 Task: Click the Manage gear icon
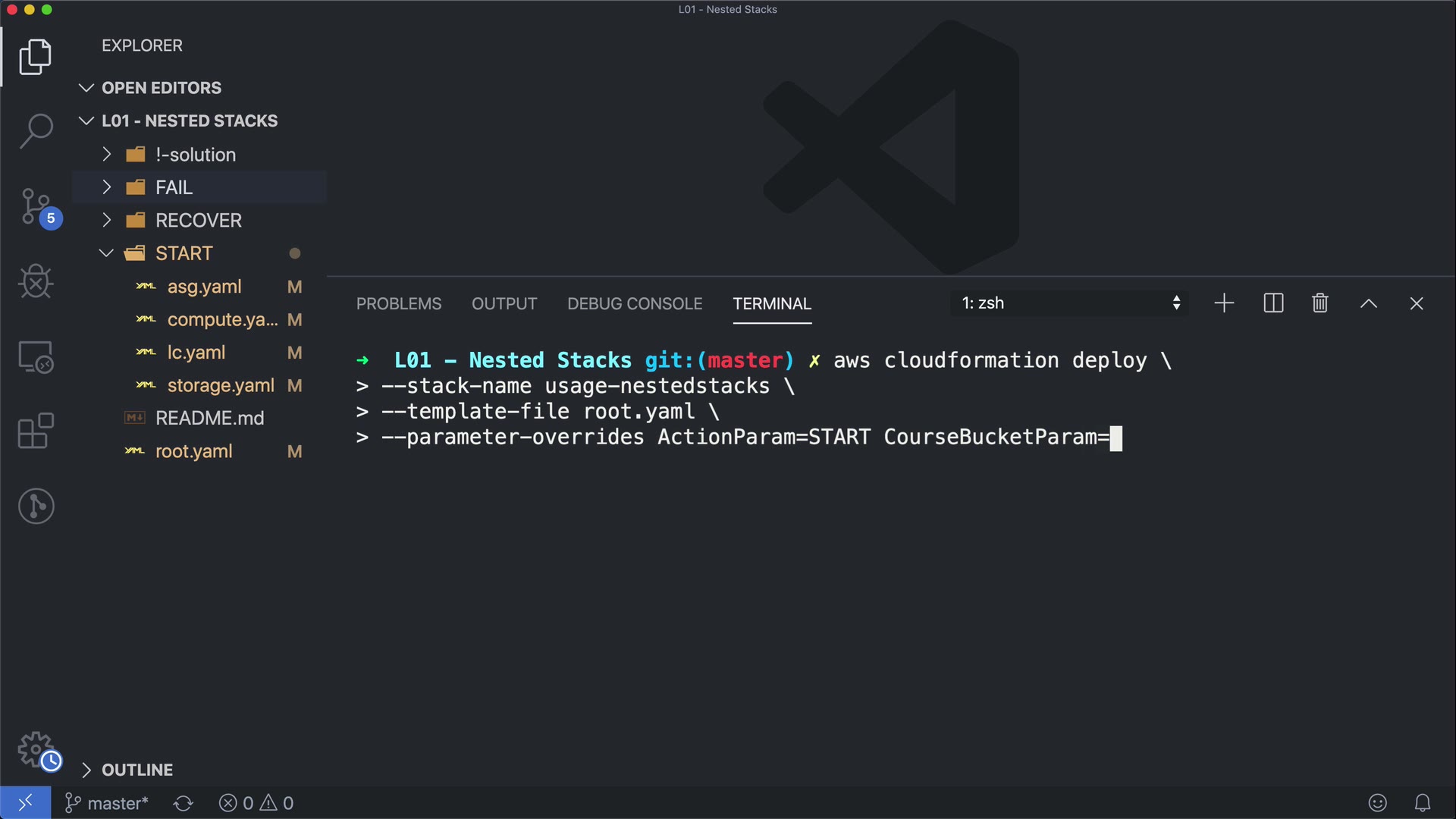point(36,750)
